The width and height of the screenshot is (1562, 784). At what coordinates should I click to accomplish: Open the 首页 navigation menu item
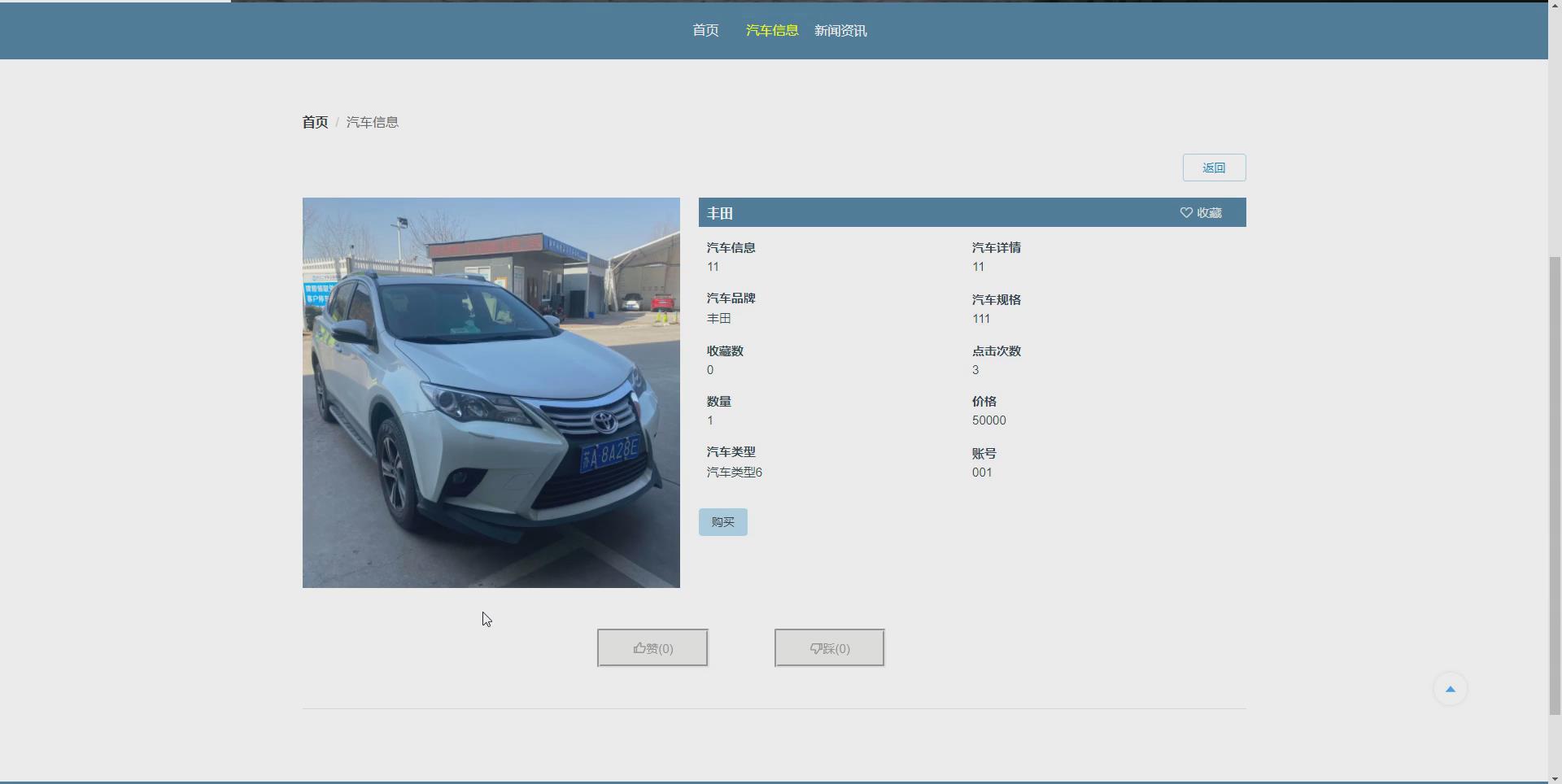pos(705,30)
